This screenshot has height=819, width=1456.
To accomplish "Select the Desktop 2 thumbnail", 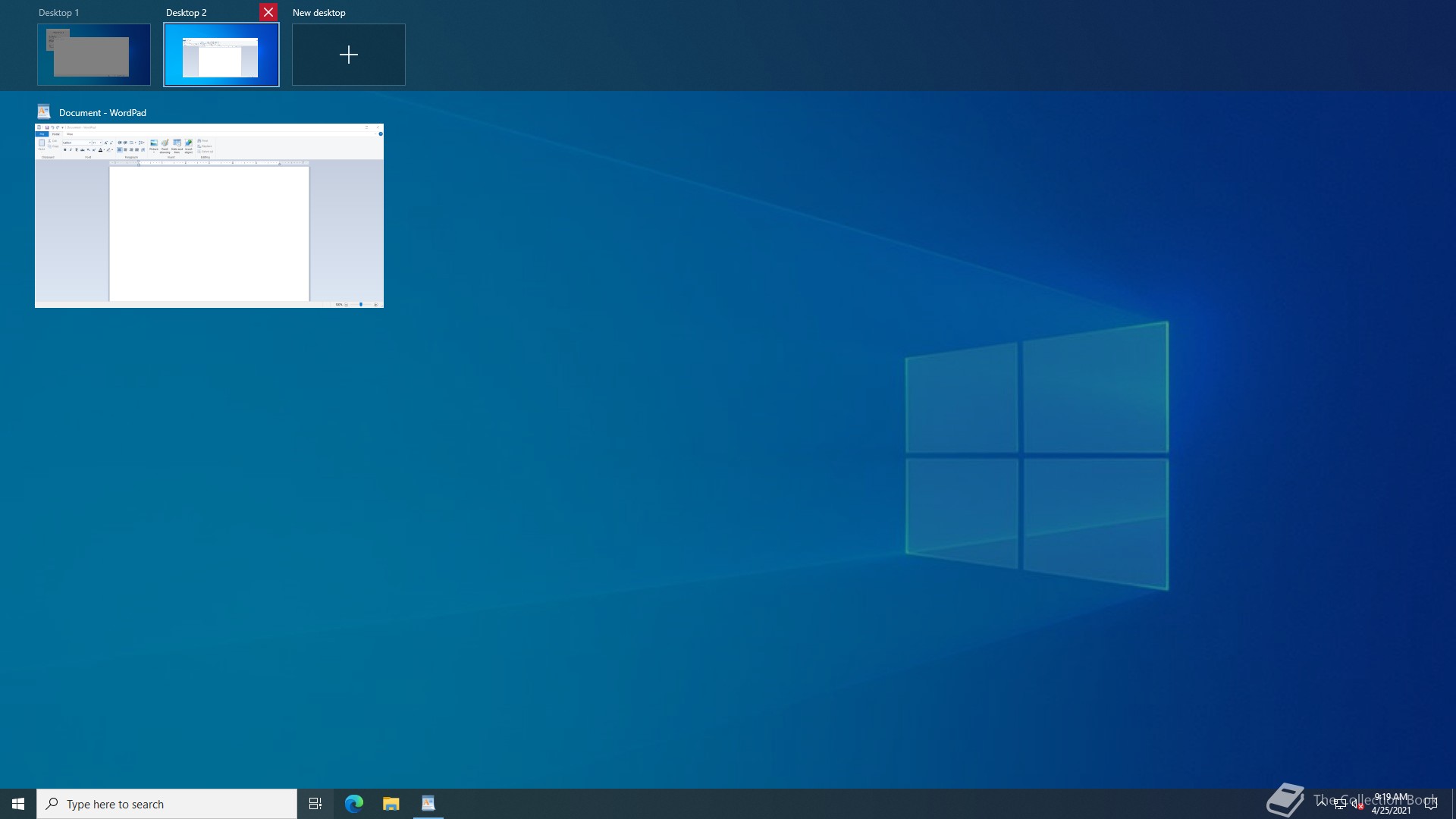I will click(x=221, y=55).
